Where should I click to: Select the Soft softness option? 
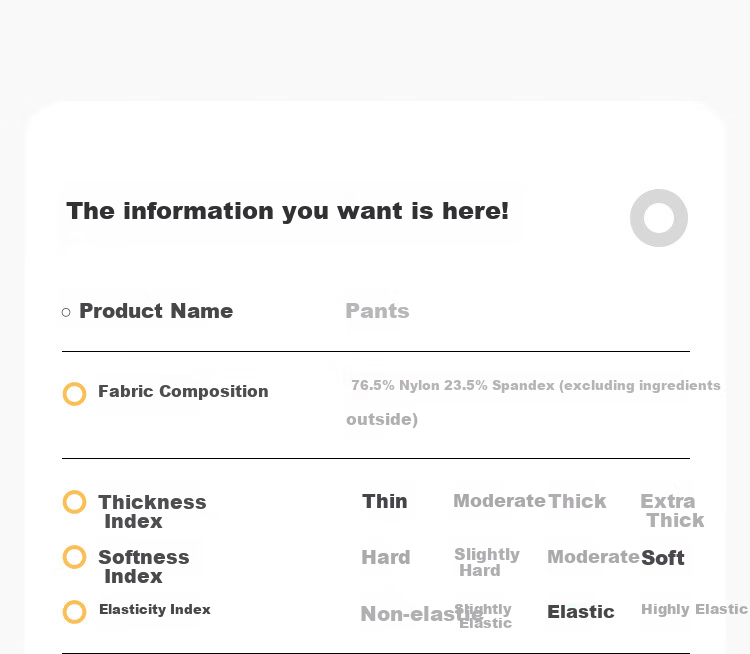point(662,558)
